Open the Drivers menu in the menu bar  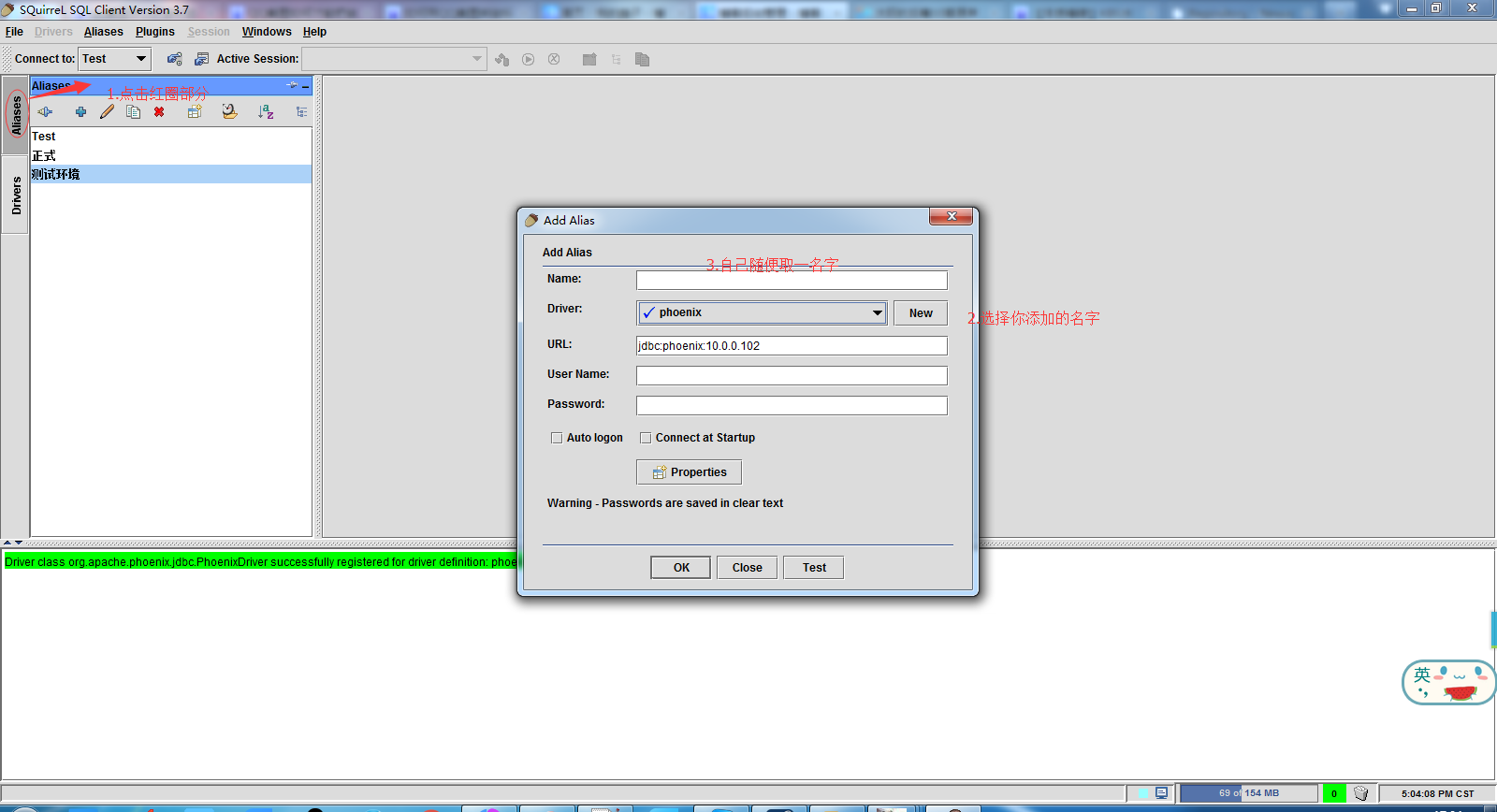[53, 32]
